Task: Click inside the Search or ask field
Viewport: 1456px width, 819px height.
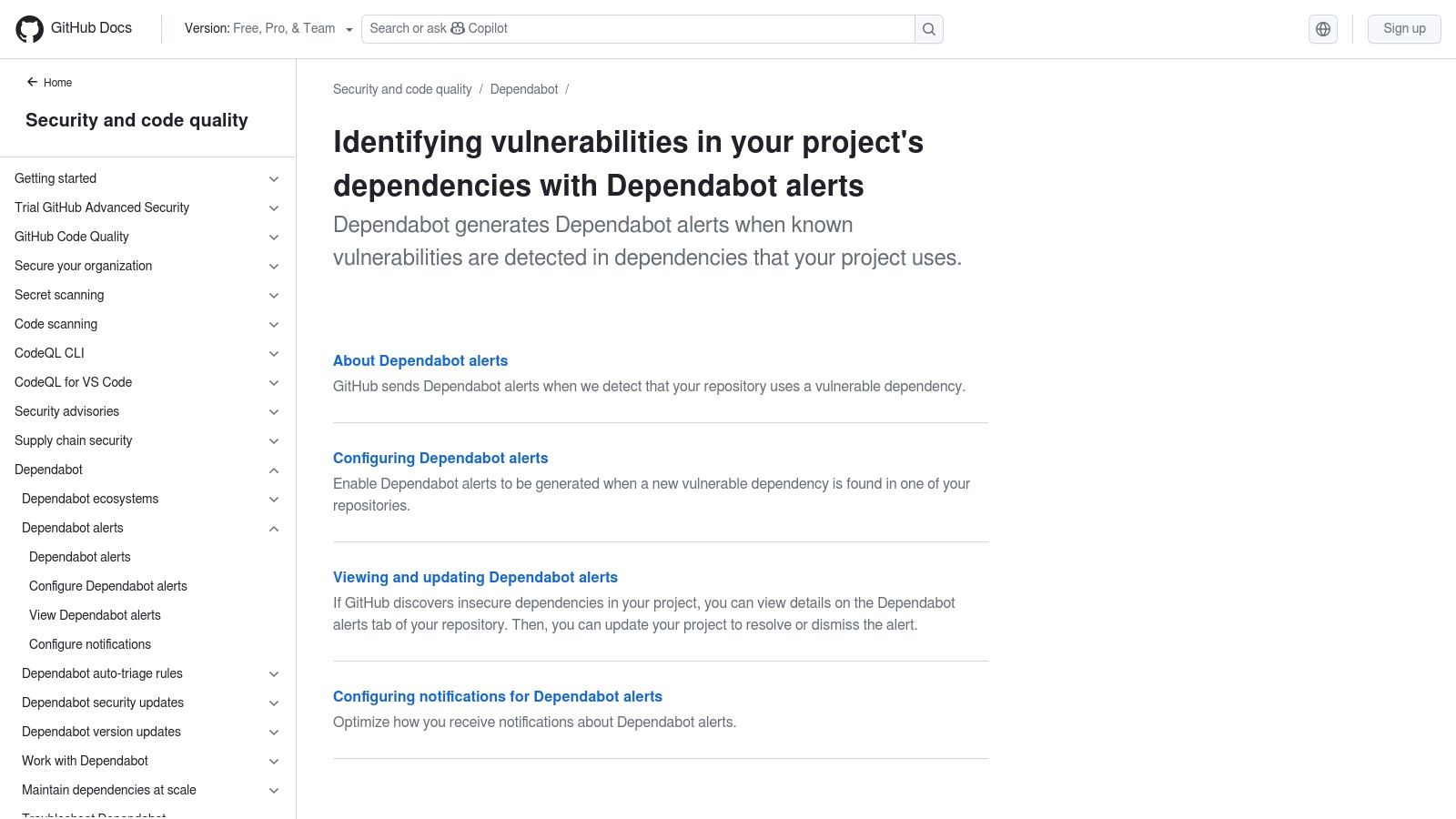Action: tap(637, 28)
